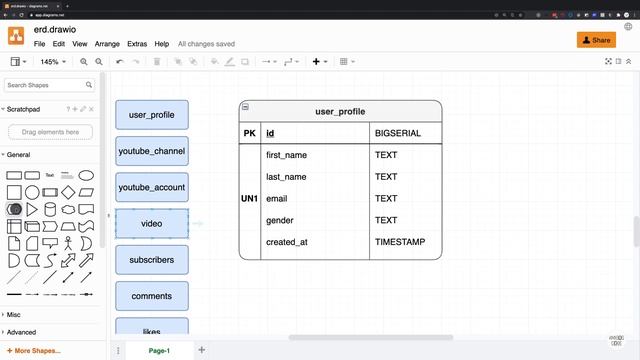This screenshot has width=640, height=360.
Task: Select the Actor stick figure shape
Action: tap(68, 243)
